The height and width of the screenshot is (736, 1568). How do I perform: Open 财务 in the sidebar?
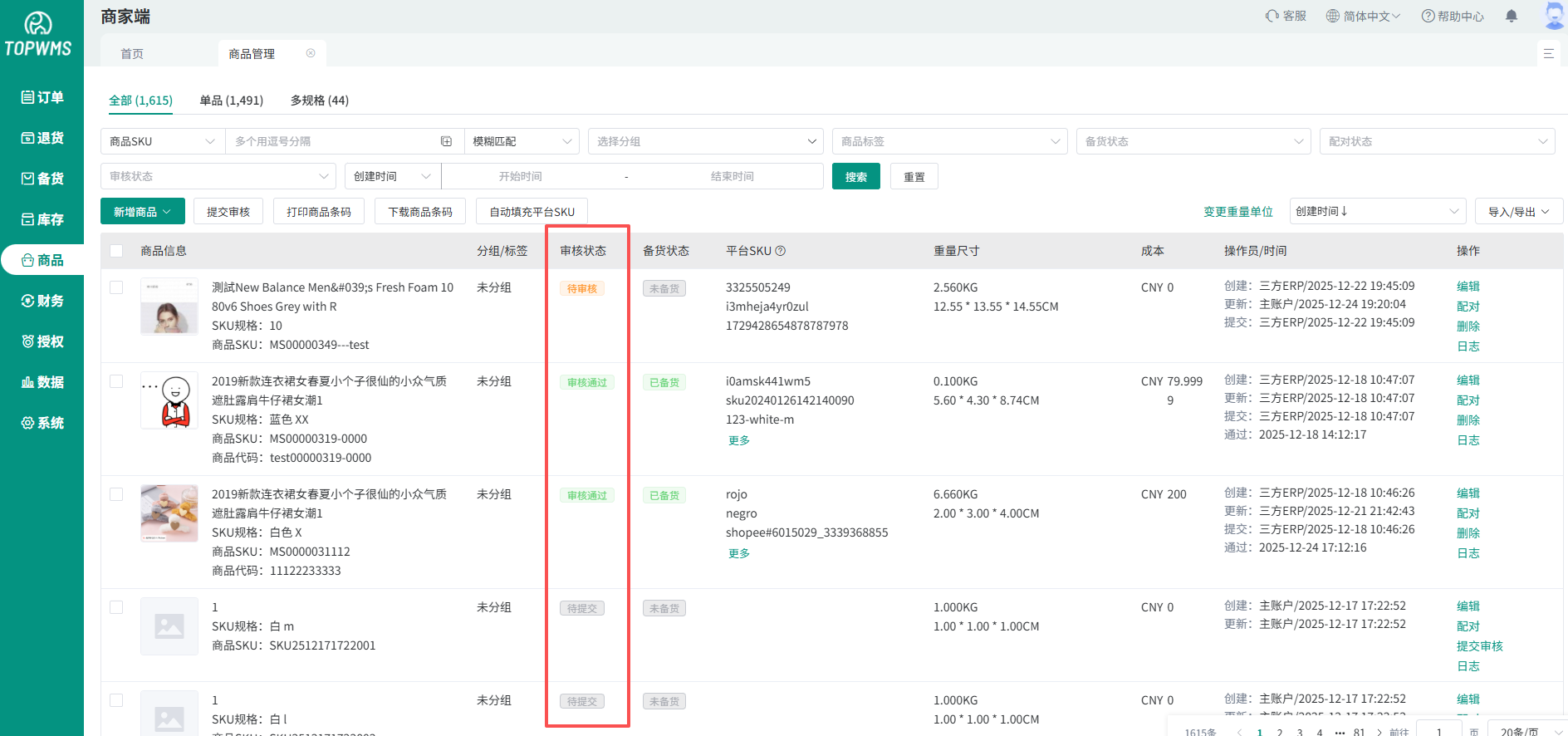click(42, 301)
